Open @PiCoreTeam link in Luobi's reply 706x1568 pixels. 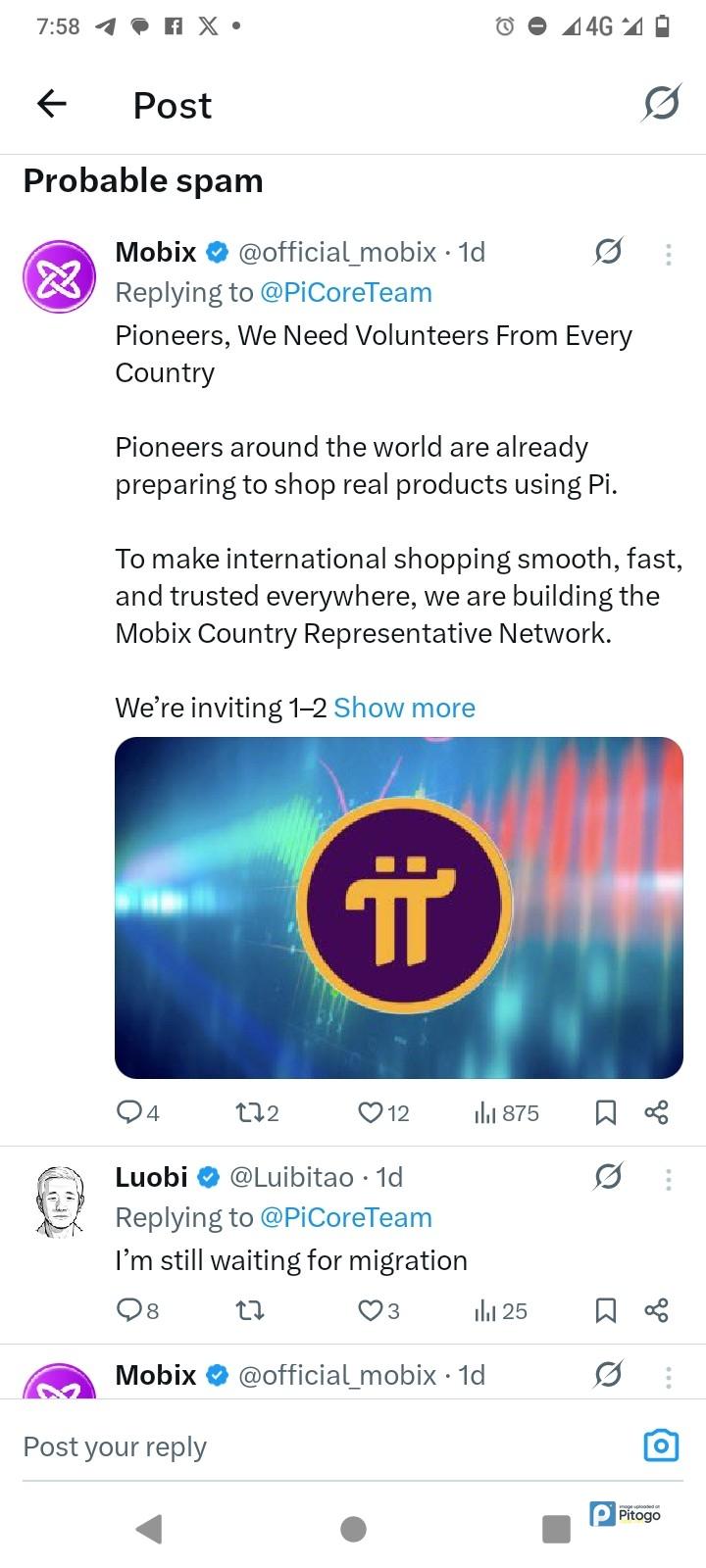click(x=345, y=1217)
